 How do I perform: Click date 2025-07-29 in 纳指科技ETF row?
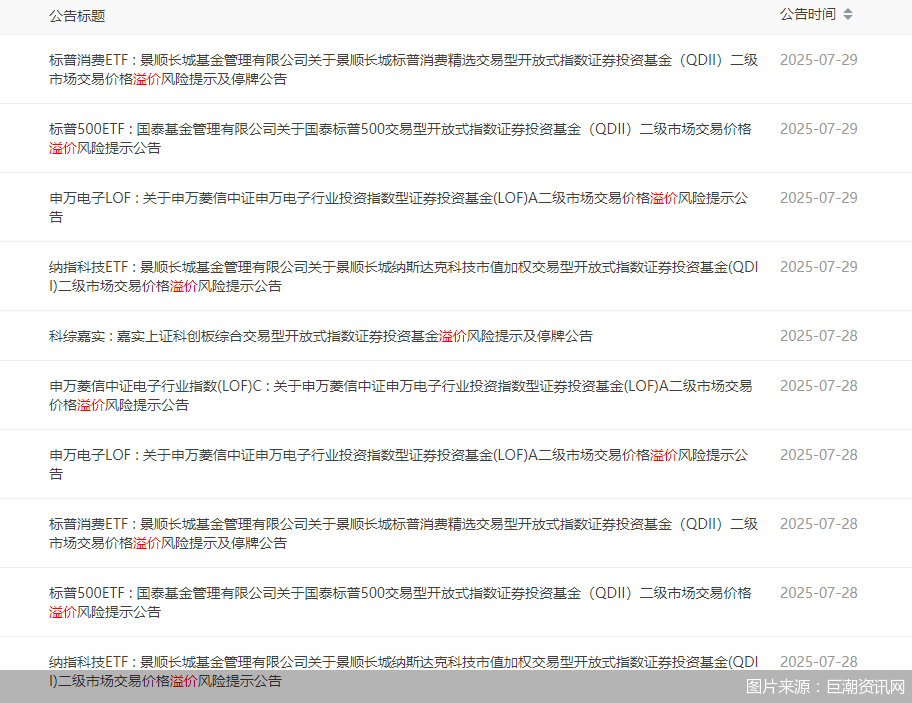818,267
